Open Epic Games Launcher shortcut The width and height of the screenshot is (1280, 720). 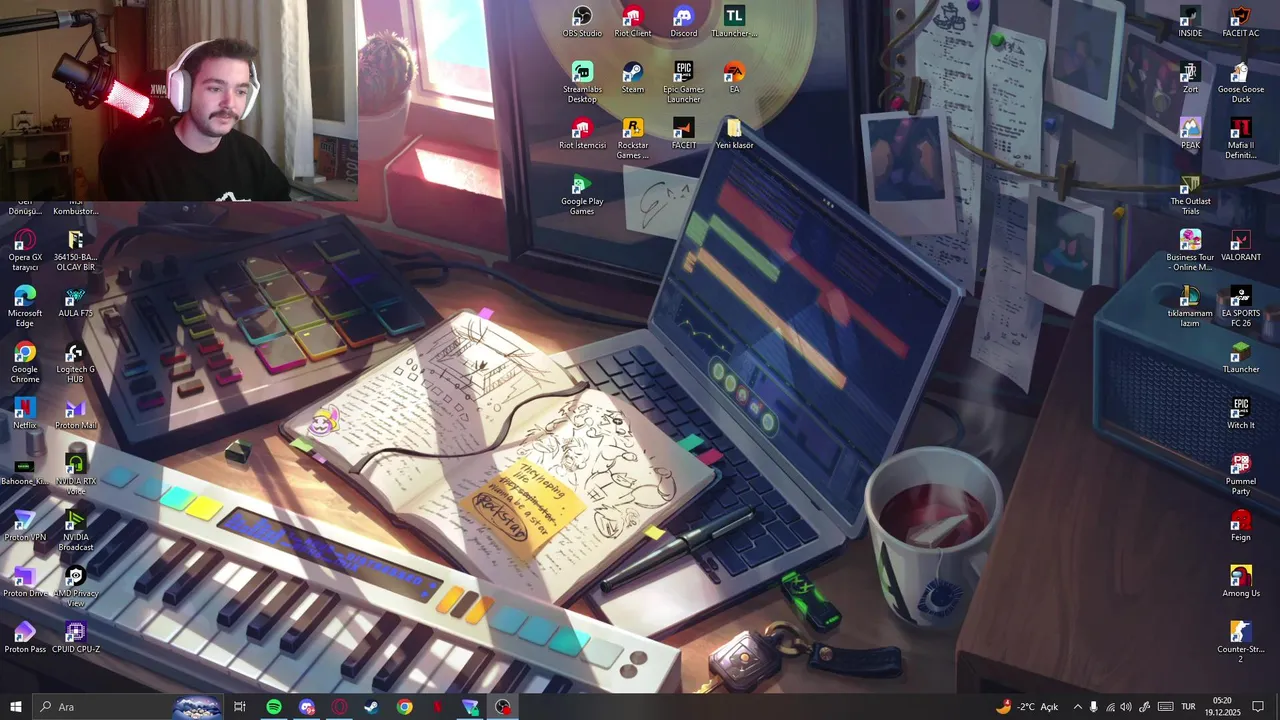pyautogui.click(x=684, y=83)
